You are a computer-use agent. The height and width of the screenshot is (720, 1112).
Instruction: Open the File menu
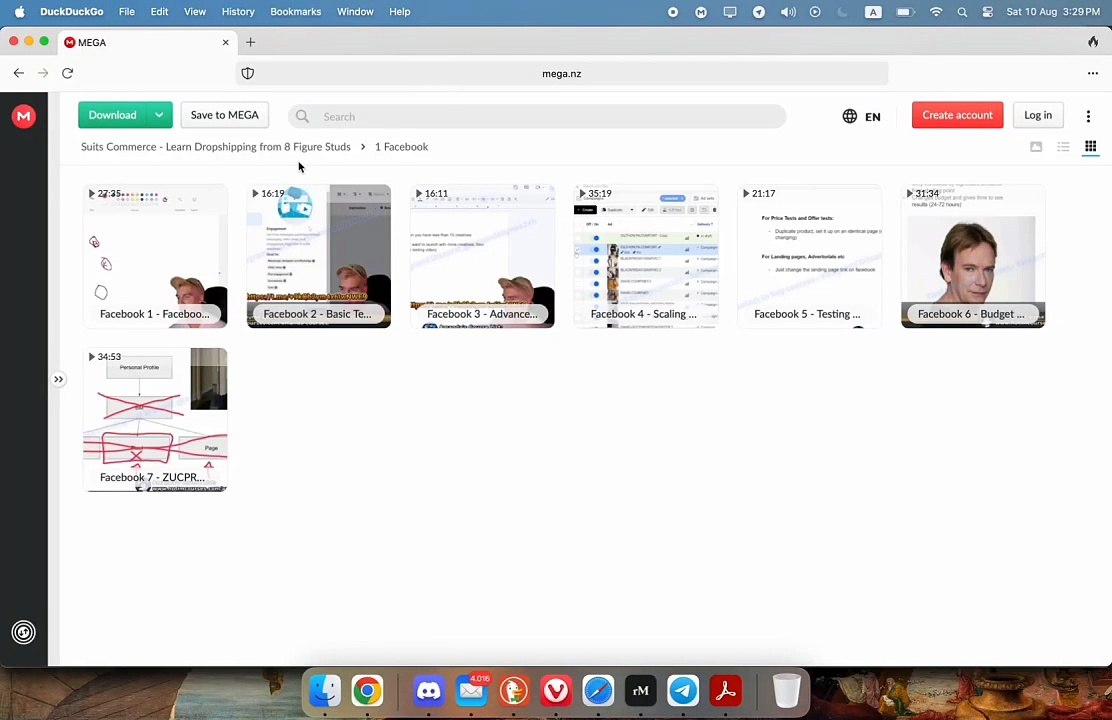127,11
